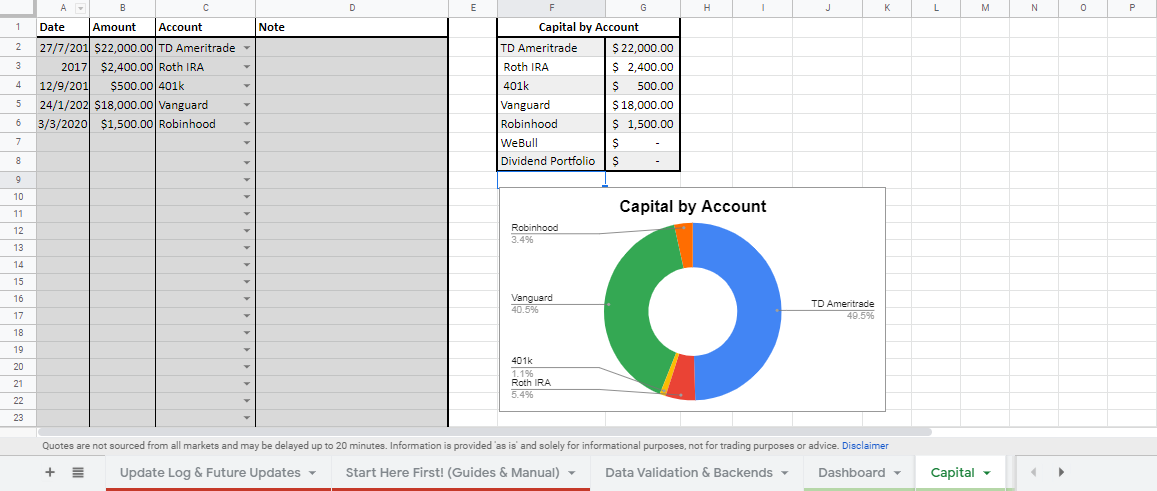
Task: Open column A filter icon
Action: (80, 8)
